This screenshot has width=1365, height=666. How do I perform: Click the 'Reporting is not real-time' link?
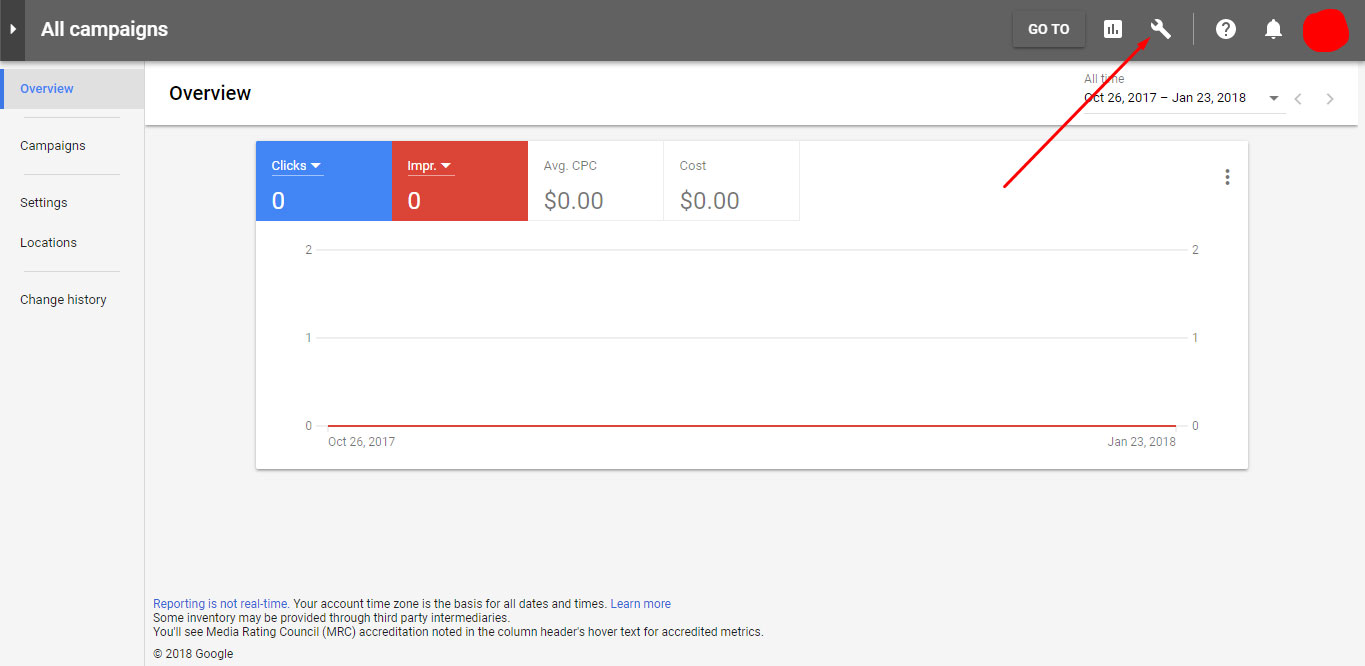coord(221,604)
